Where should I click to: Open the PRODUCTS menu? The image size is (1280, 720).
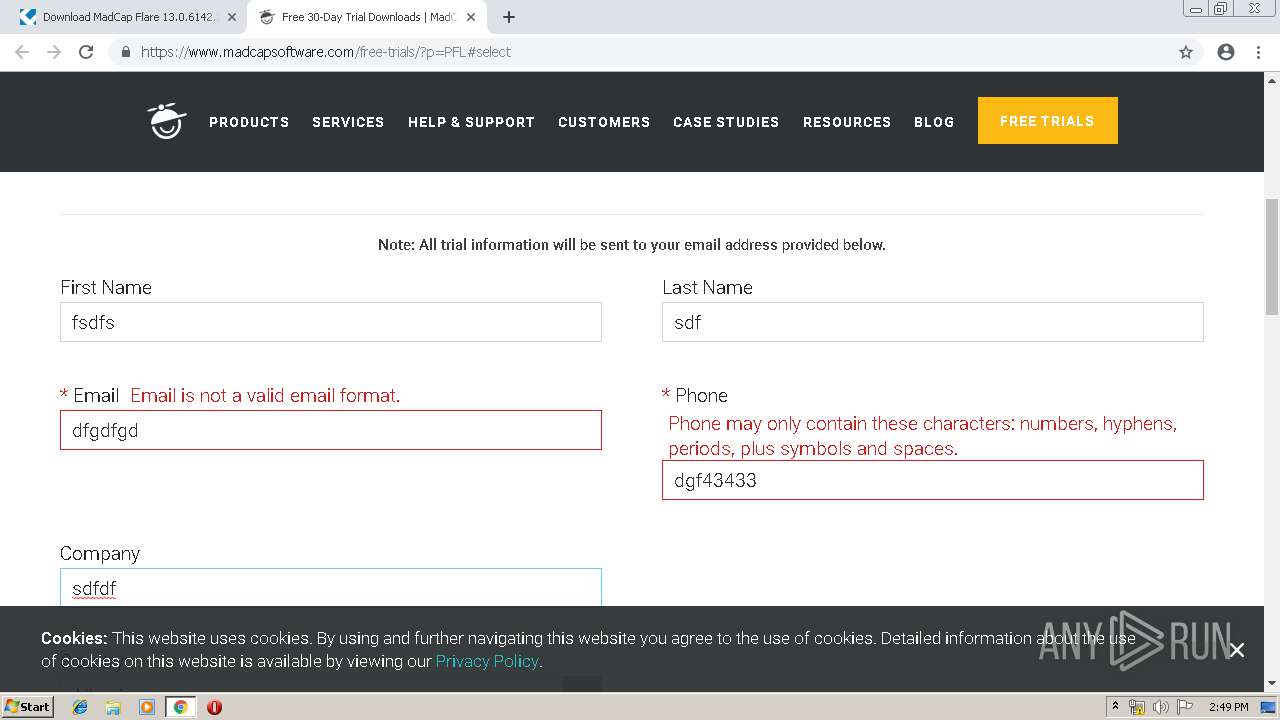(249, 122)
